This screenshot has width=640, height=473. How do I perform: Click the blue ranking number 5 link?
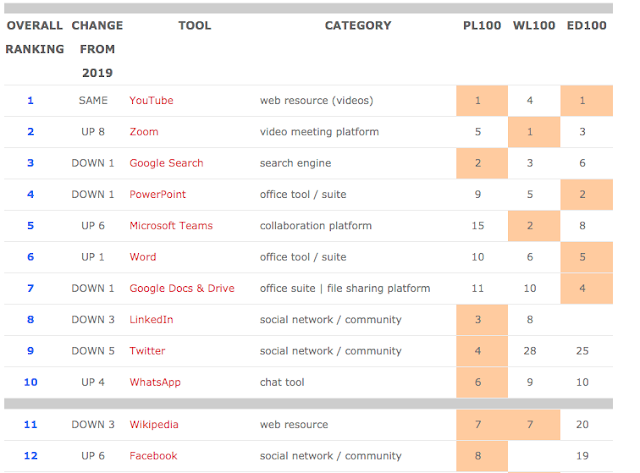coord(30,225)
